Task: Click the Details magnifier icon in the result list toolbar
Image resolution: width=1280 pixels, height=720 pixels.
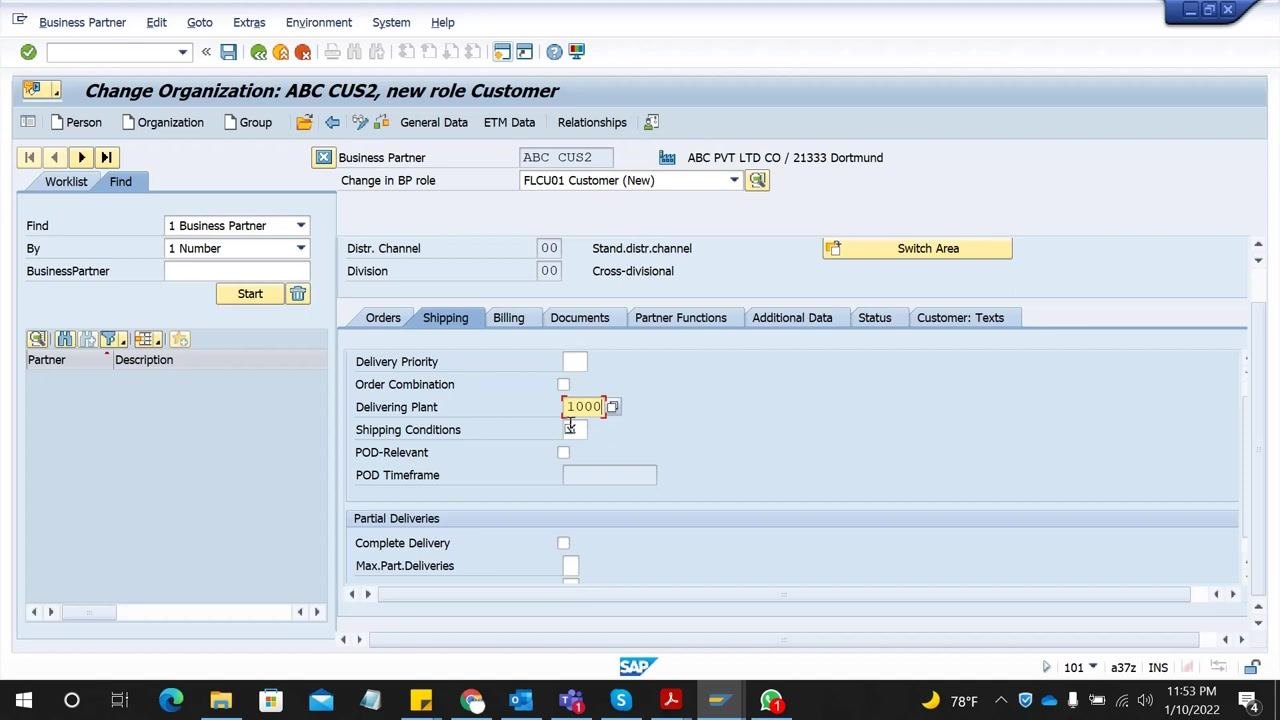Action: click(37, 339)
